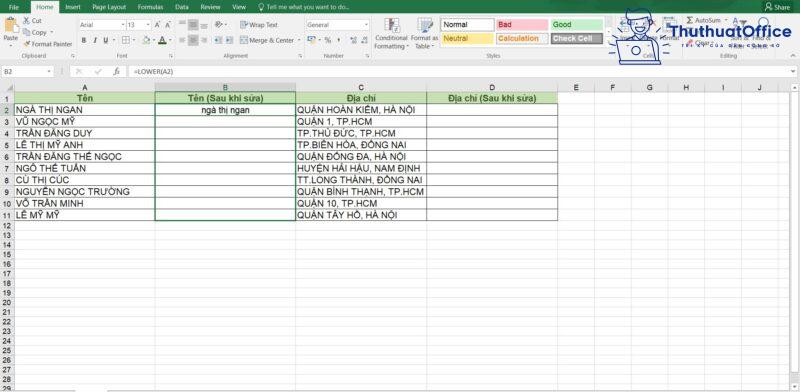Toggle Align Right
800x392 pixels.
[204, 40]
